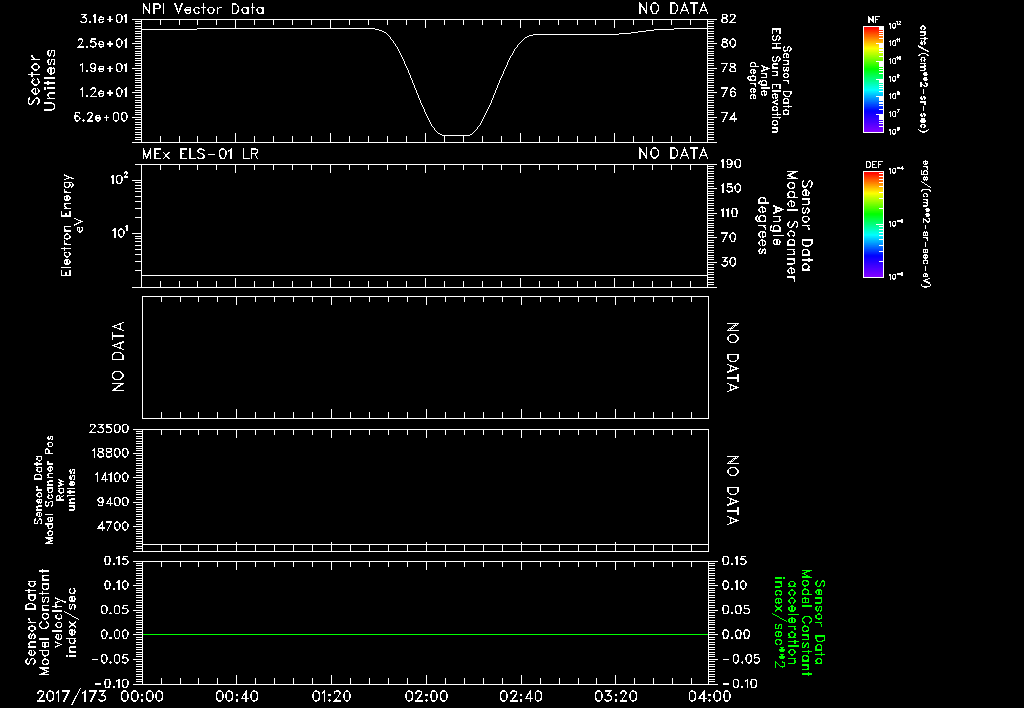The width and height of the screenshot is (1024, 708).
Task: Click the "Model Scanner Angle degrees" axis label
Action: pos(785,225)
